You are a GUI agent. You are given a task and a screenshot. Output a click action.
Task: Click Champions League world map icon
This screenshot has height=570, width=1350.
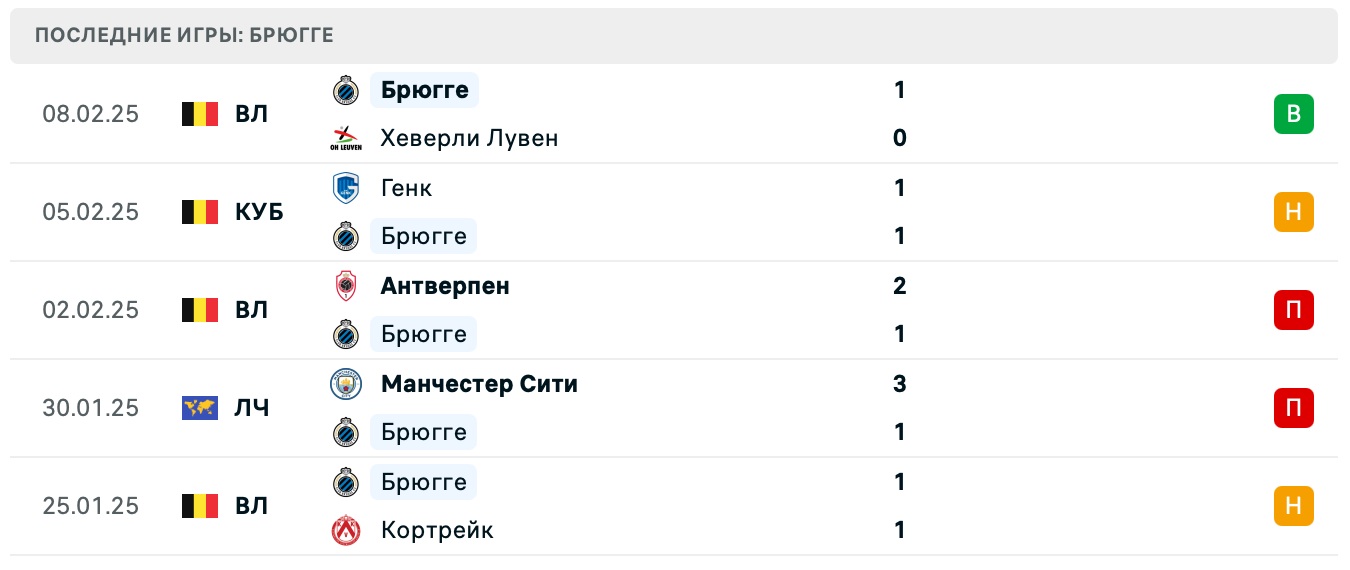pyautogui.click(x=200, y=408)
